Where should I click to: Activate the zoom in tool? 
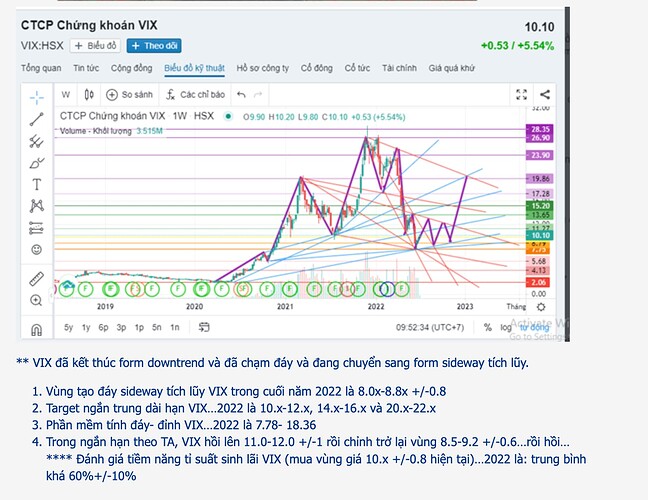(37, 300)
